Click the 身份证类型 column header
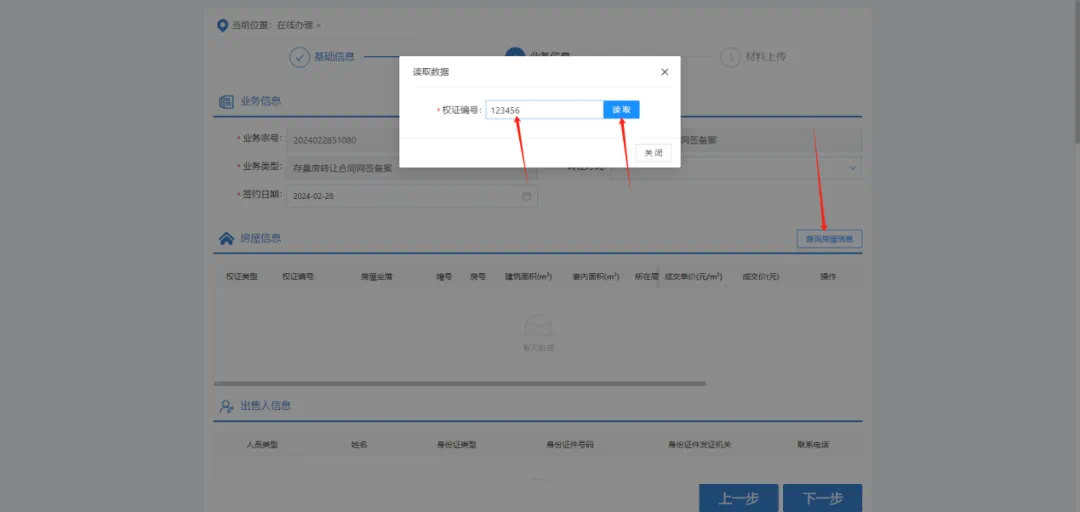 point(456,444)
